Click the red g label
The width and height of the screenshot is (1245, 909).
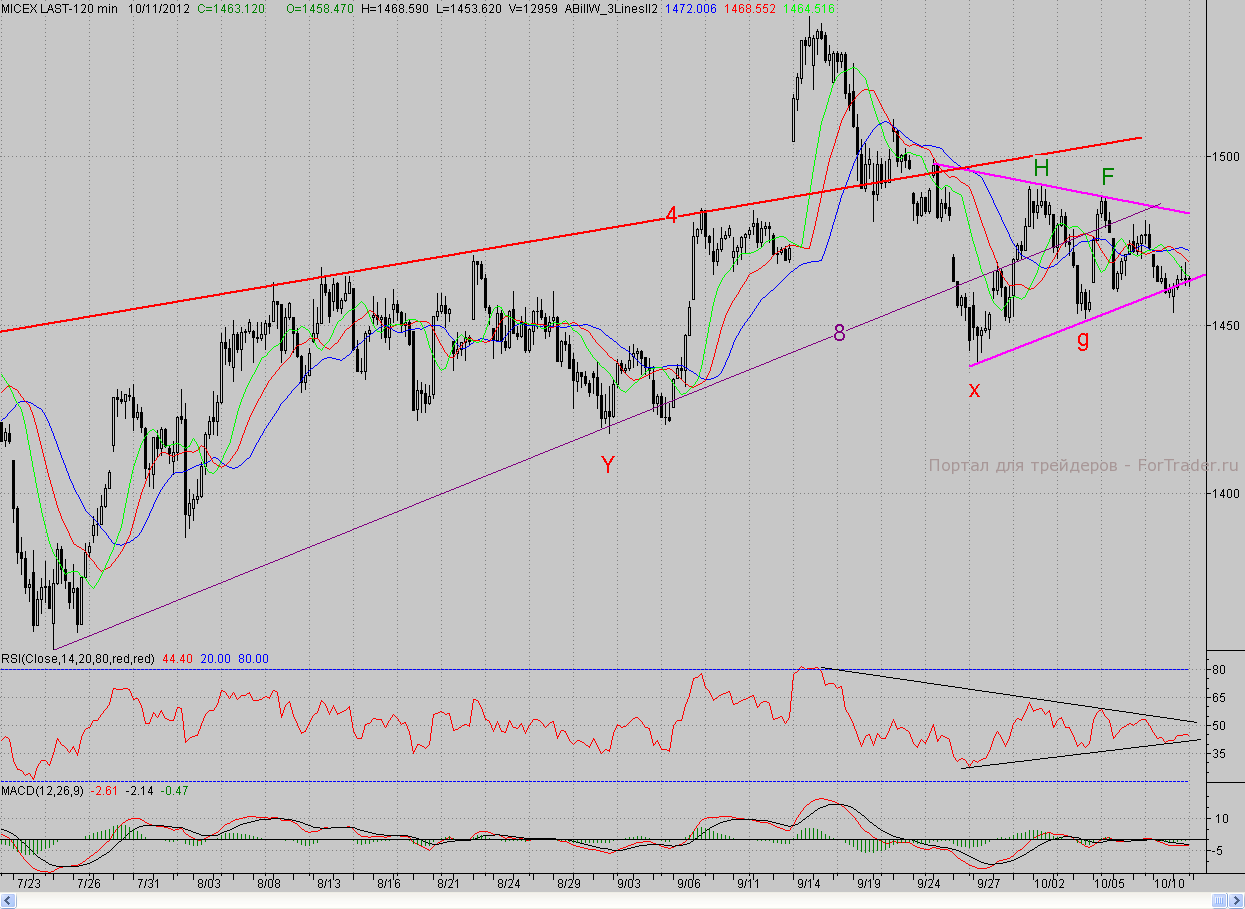pyautogui.click(x=1083, y=339)
